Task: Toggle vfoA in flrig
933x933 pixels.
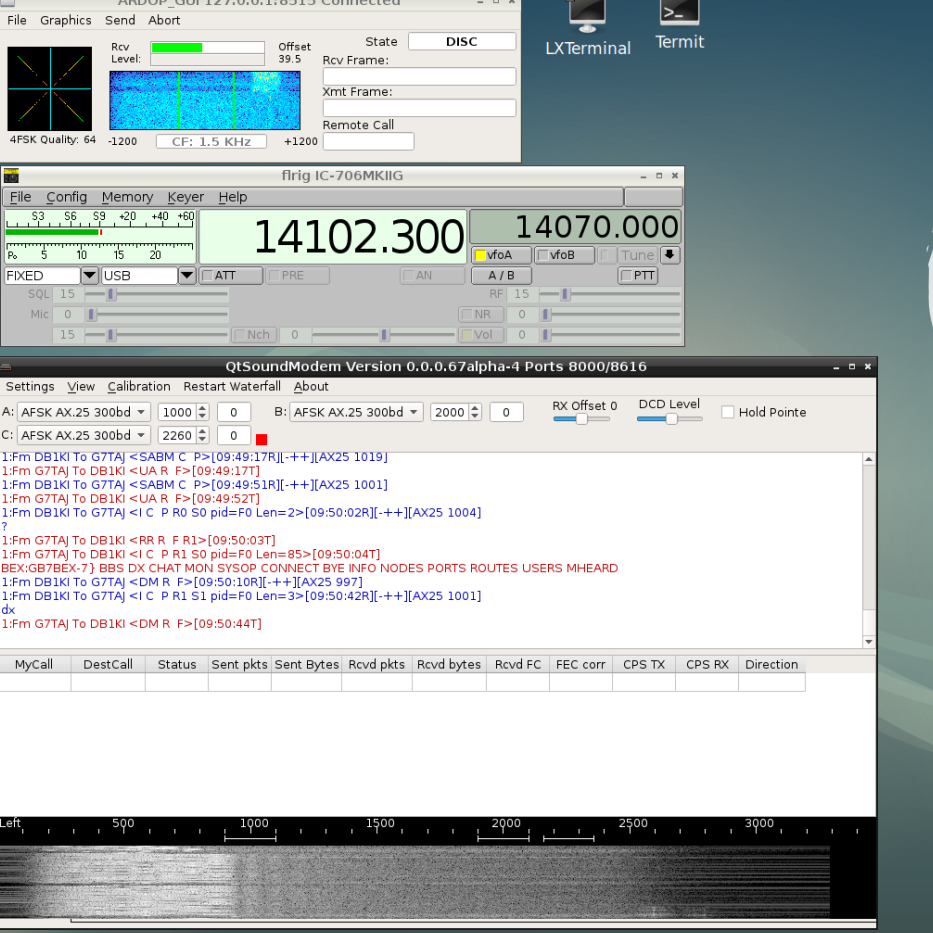Action: [500, 255]
